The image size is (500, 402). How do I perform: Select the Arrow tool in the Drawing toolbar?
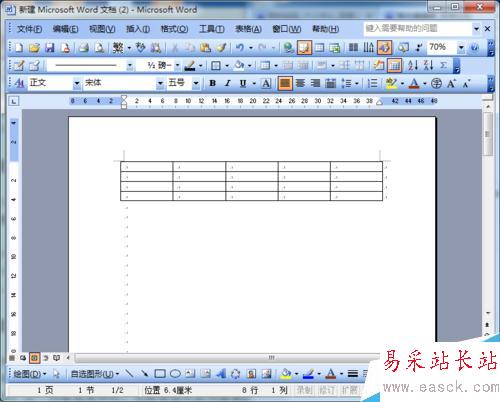[144, 374]
